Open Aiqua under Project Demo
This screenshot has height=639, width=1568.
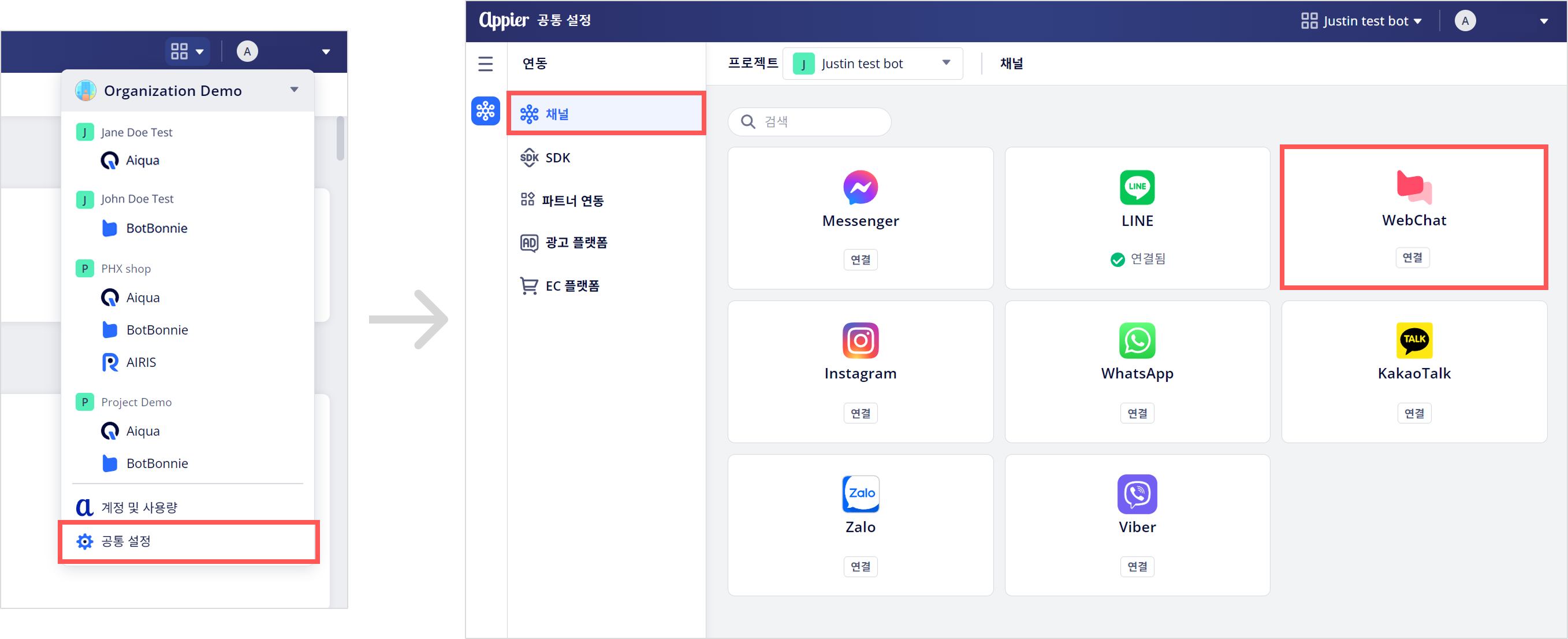[129, 431]
